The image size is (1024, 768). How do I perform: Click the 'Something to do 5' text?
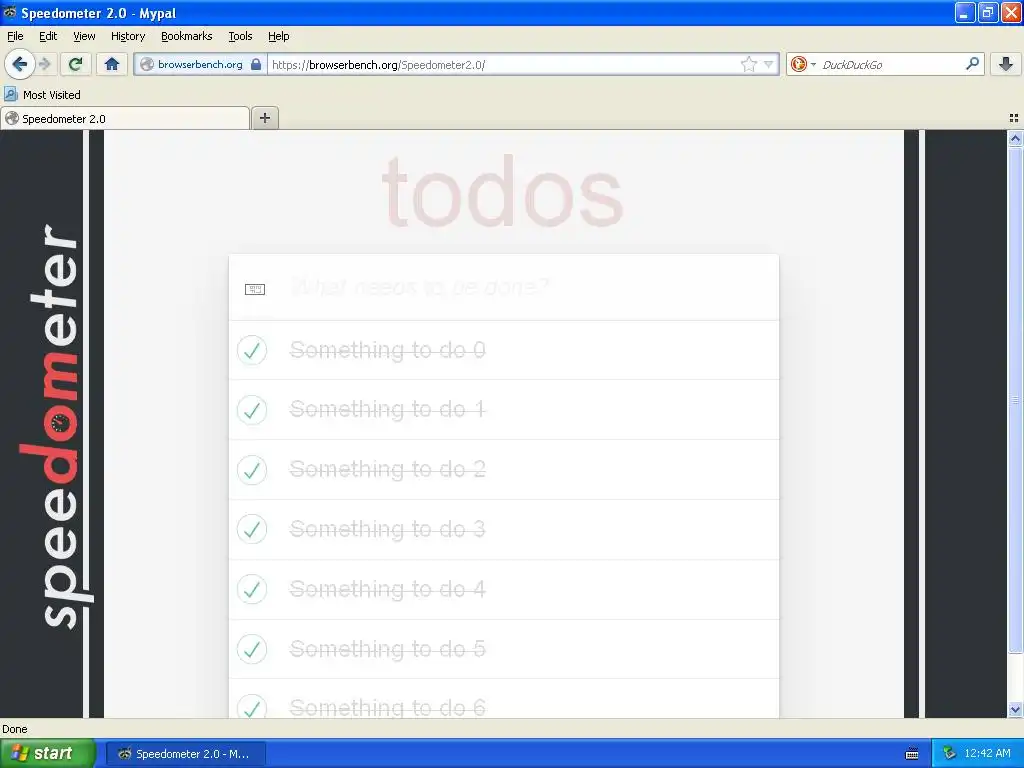click(x=387, y=649)
